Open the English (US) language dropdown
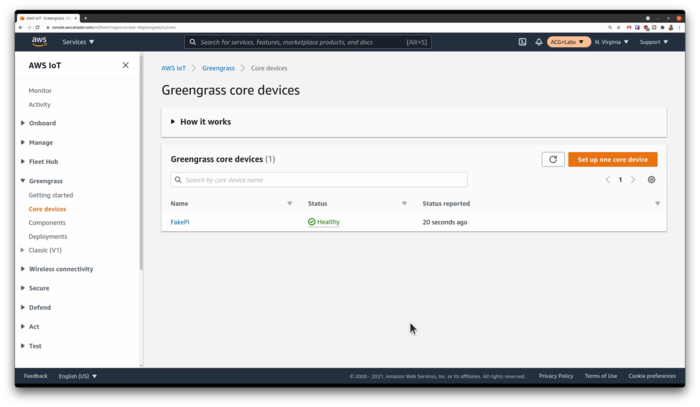700x407 pixels. [78, 376]
